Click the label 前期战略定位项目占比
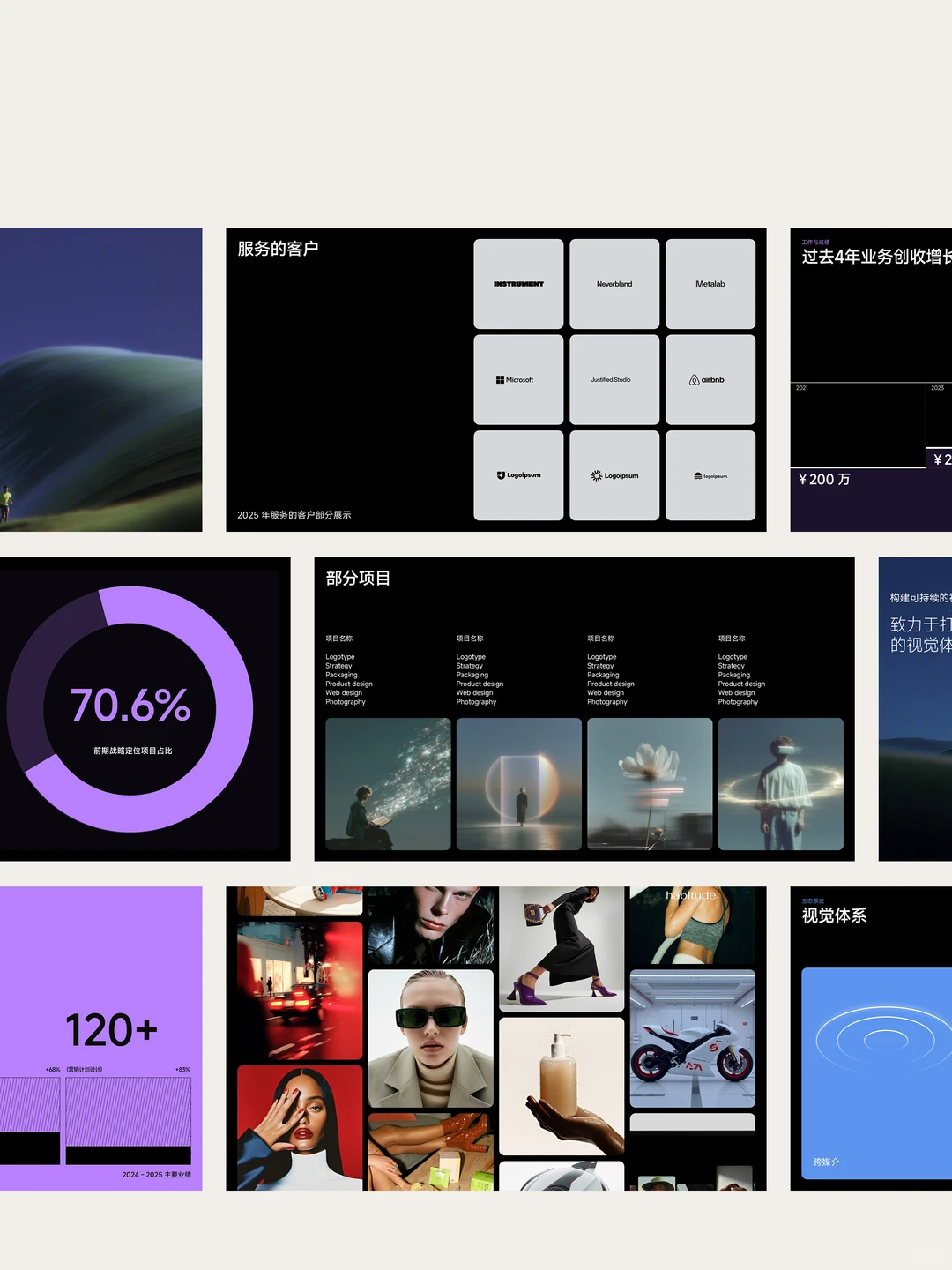Screen dimensions: 952x1270 pyautogui.click(x=133, y=751)
